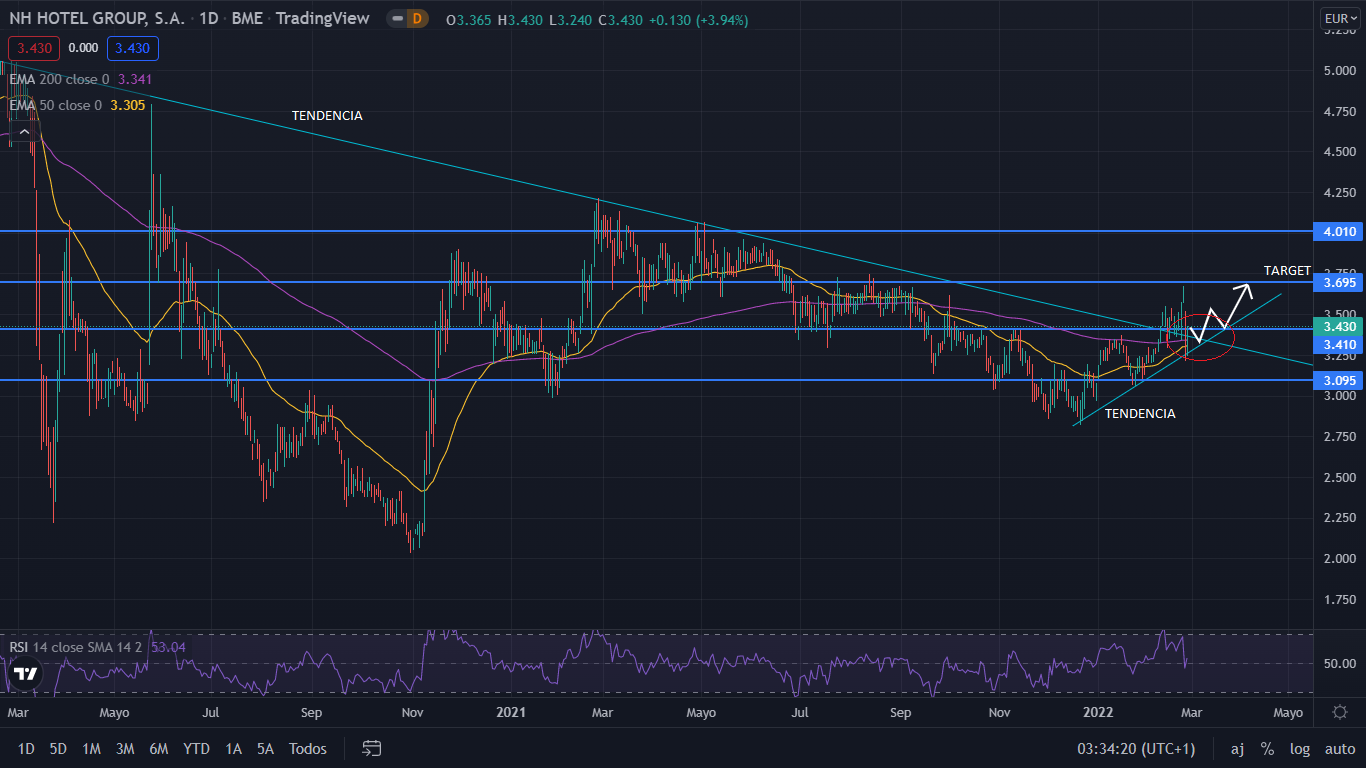Click the orange D delayed-data badge

(x=417, y=19)
